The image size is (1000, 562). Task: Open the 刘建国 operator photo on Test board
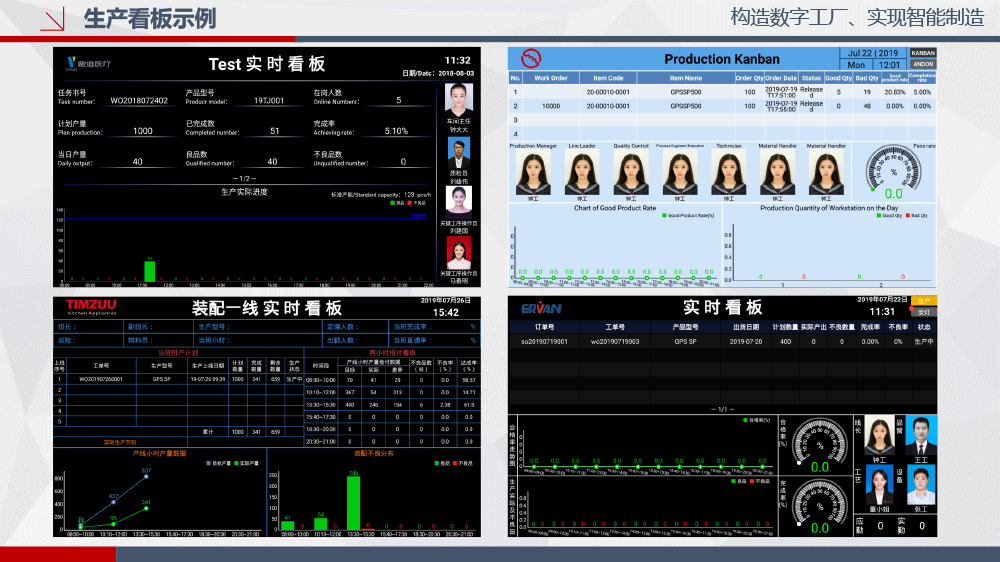[459, 202]
